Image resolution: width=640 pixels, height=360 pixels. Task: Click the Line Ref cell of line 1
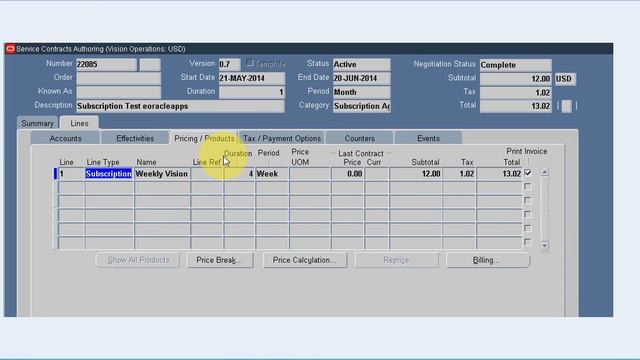click(x=207, y=174)
